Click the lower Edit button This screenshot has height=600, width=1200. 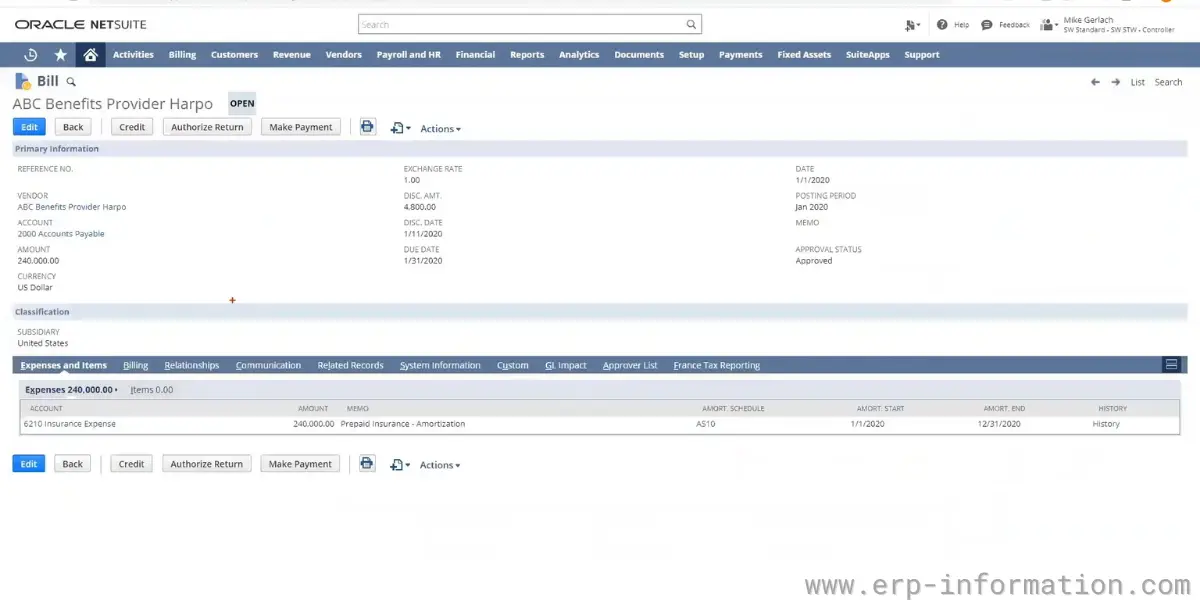click(29, 464)
